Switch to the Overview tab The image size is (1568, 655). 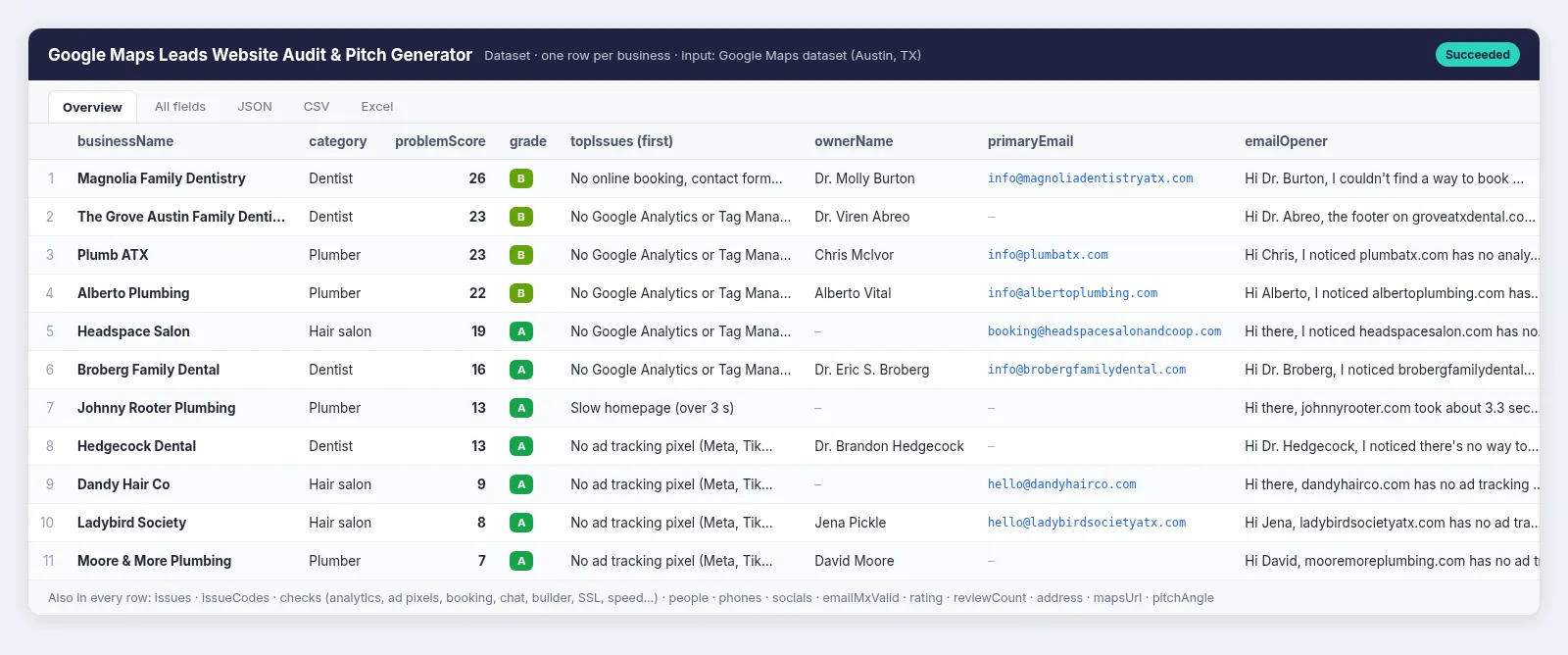coord(92,107)
